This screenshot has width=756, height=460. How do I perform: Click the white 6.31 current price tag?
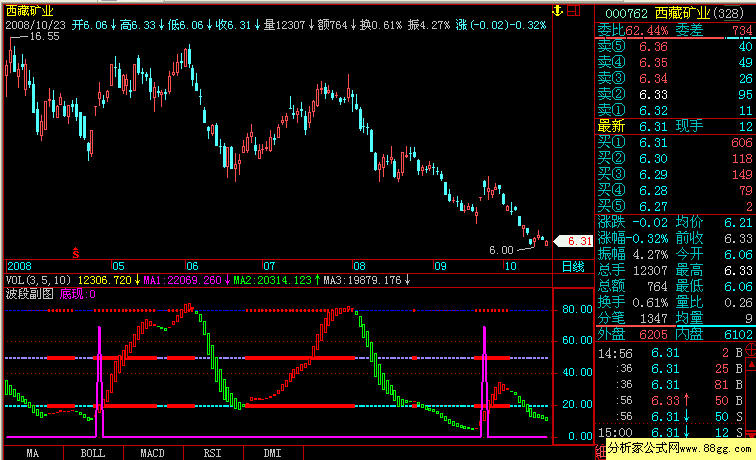[574, 241]
